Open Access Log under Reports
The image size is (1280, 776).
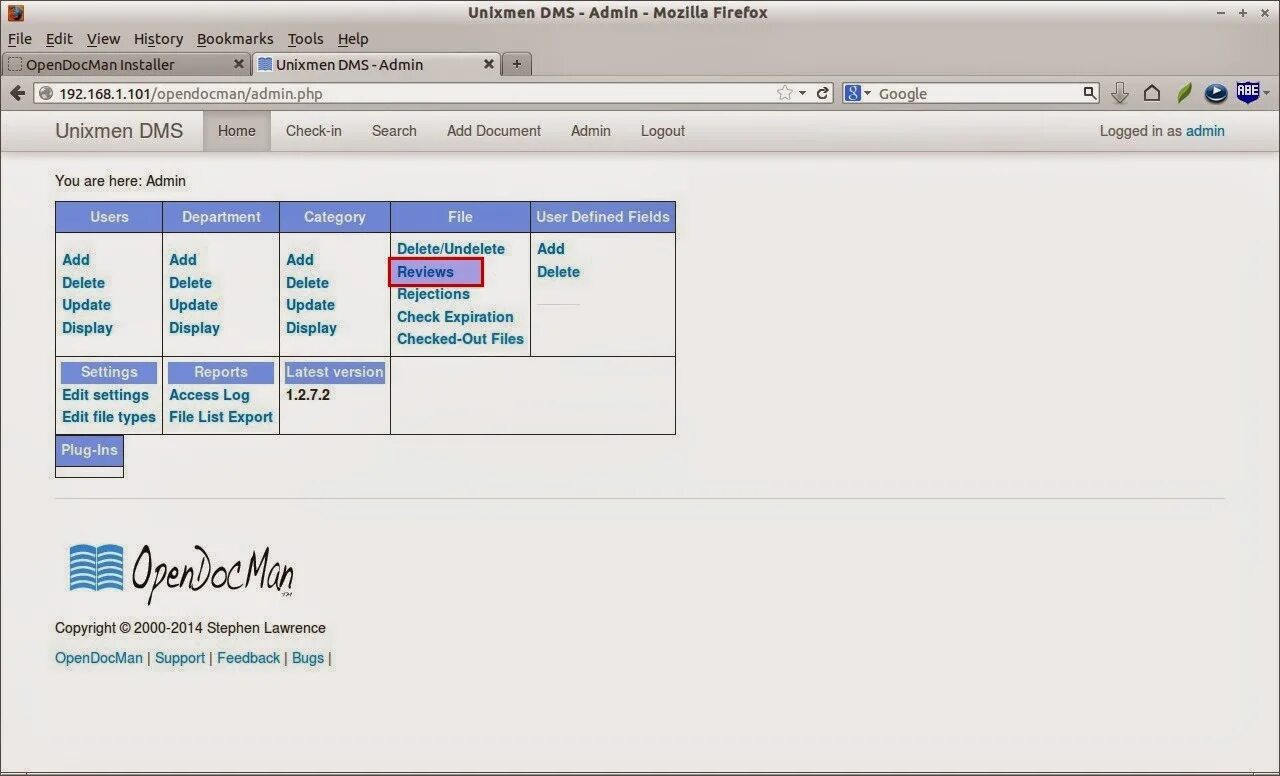pyautogui.click(x=209, y=395)
